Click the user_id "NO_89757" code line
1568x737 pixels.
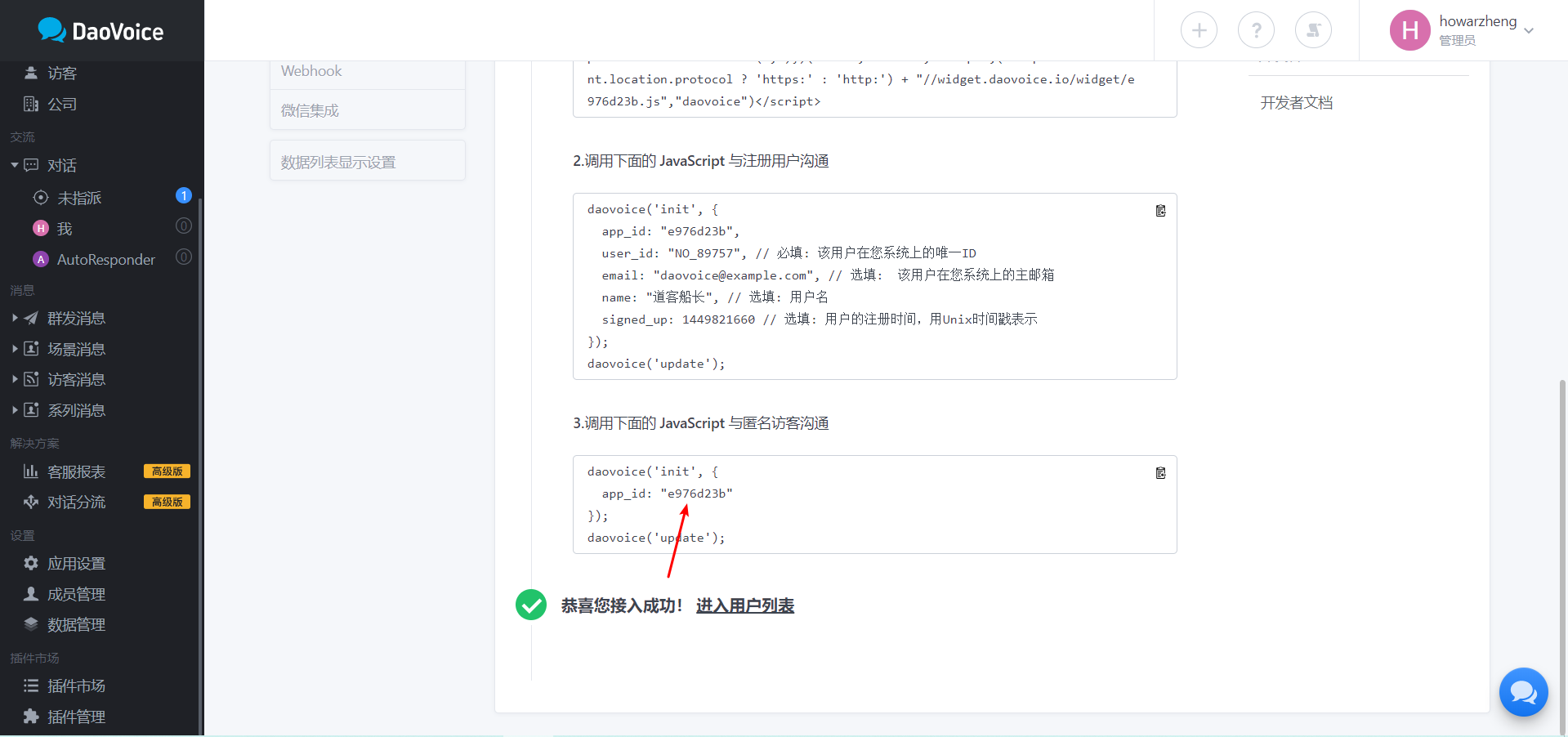coord(789,253)
